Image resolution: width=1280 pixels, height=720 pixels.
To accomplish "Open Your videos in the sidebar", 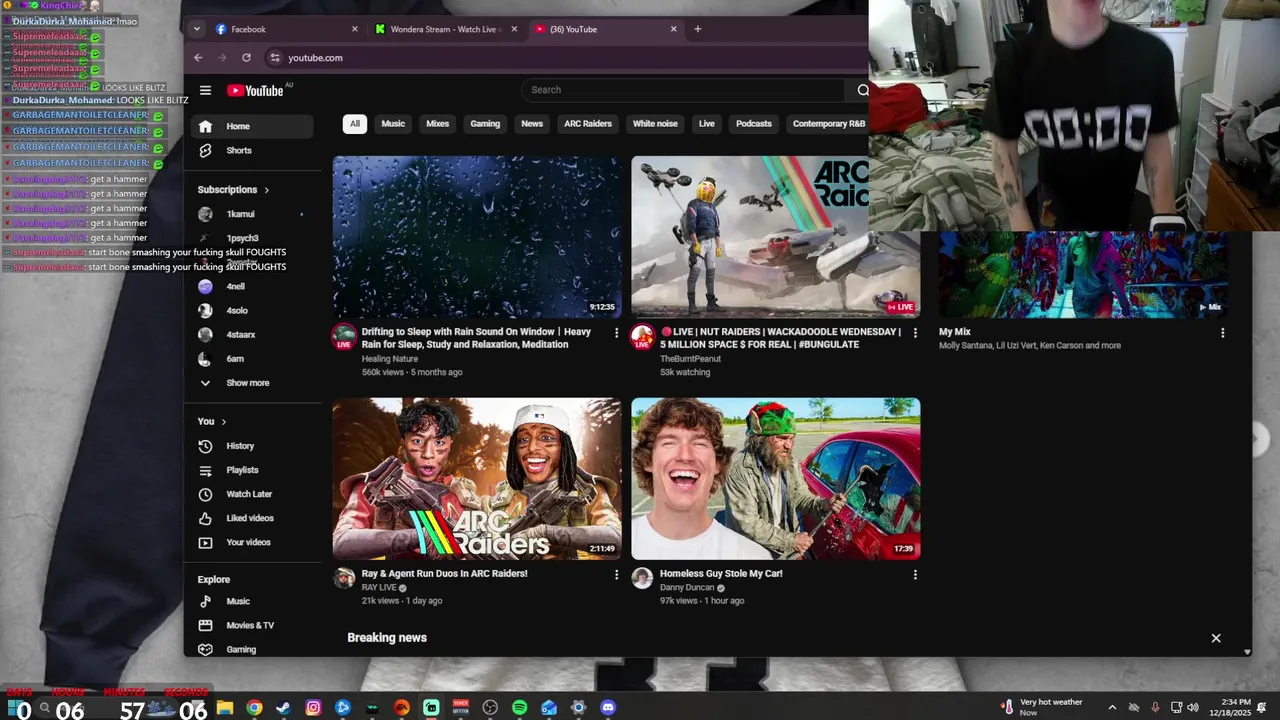I will click(252, 542).
